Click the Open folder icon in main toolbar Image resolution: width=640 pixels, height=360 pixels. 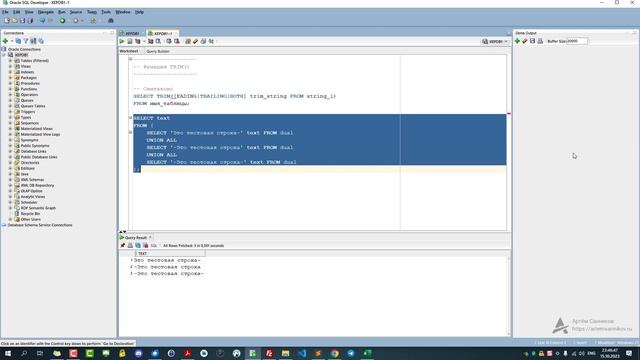[x=14, y=20]
